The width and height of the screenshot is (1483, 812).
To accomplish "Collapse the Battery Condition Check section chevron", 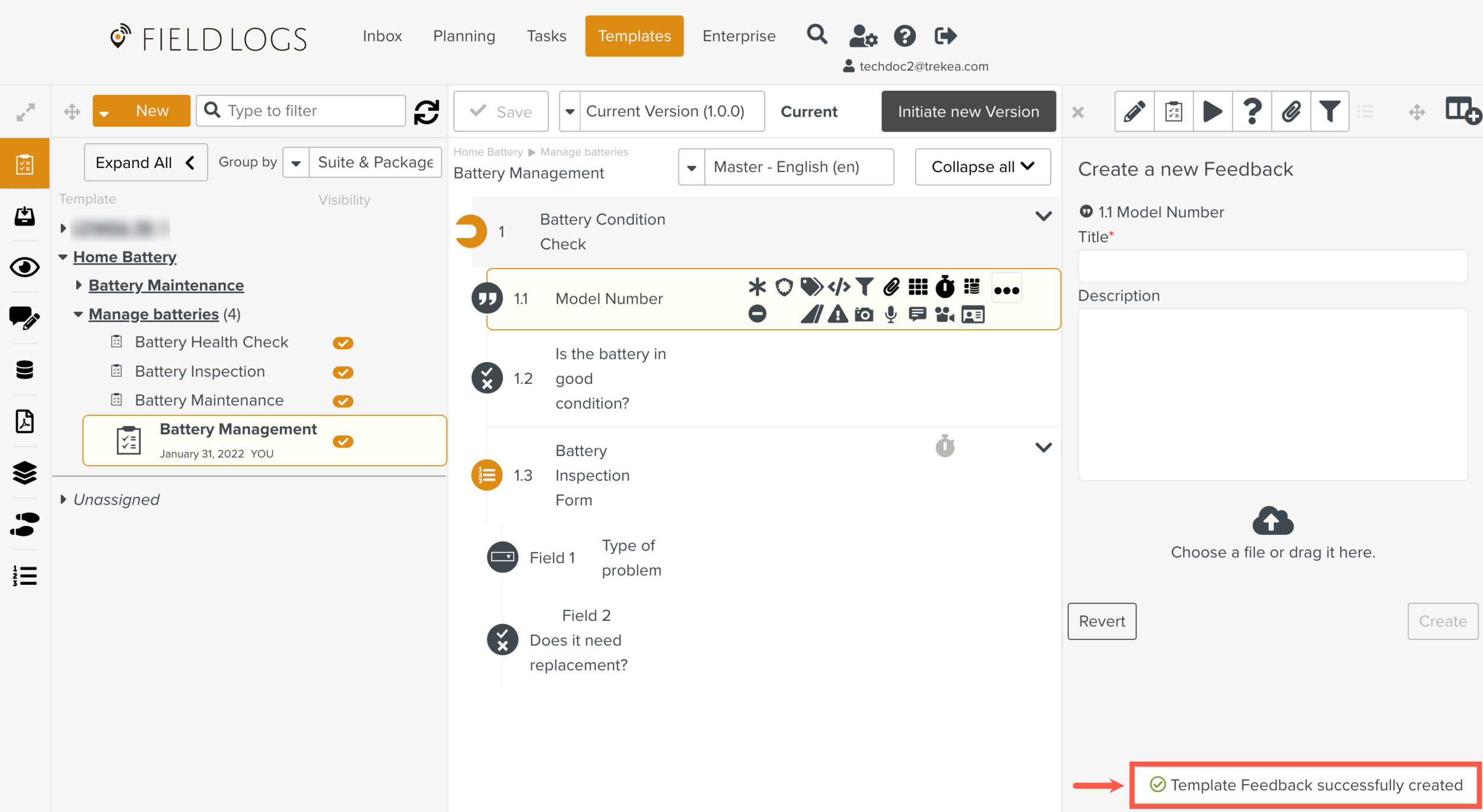I will [1043, 216].
